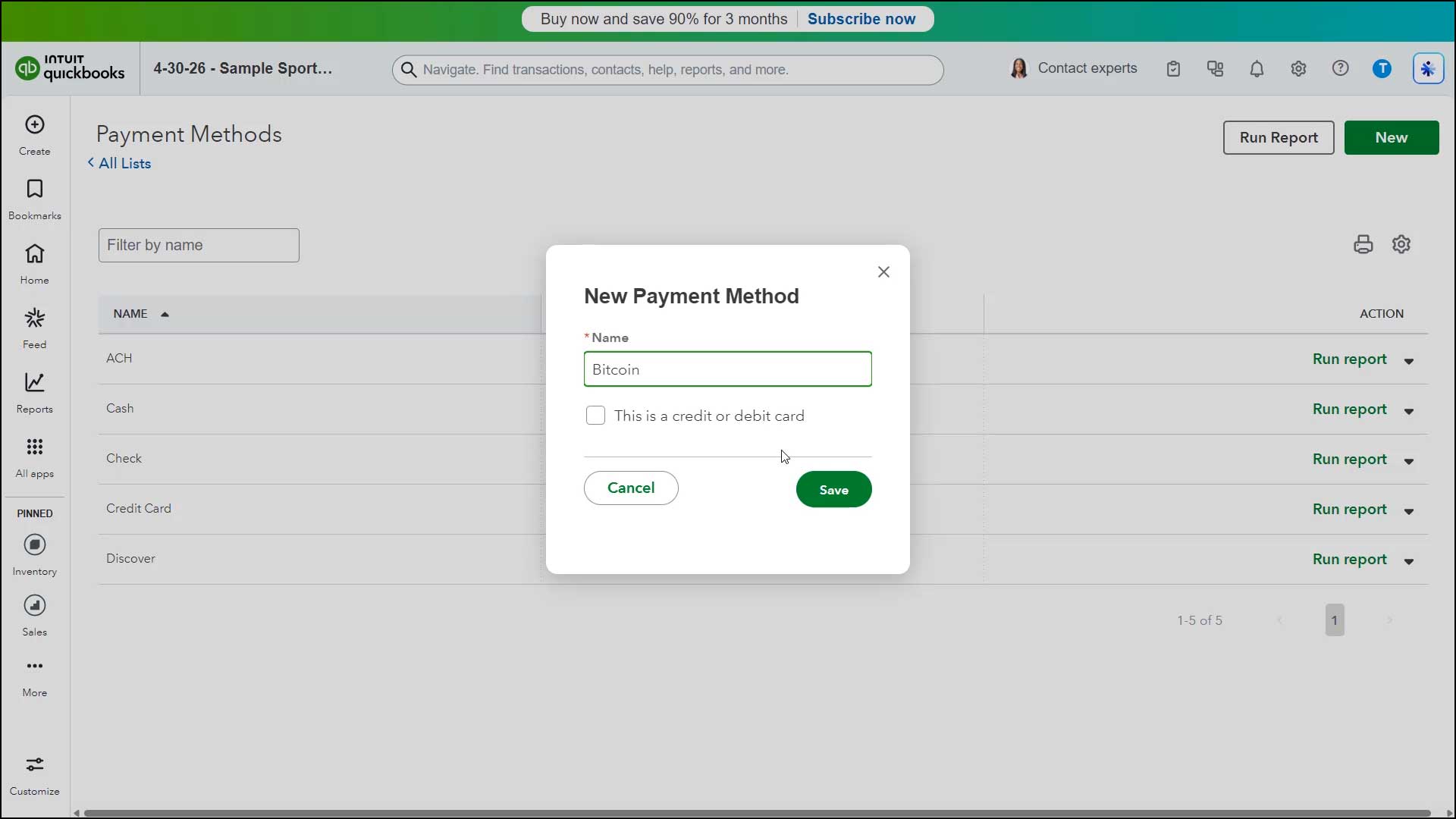This screenshot has width=1456, height=819.
Task: Go back to All Lists
Action: pos(119,163)
